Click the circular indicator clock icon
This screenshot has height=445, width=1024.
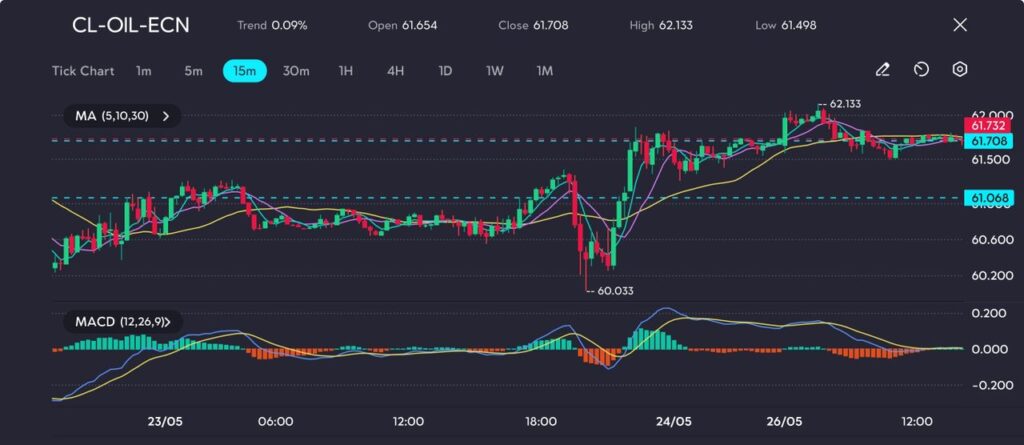point(921,70)
